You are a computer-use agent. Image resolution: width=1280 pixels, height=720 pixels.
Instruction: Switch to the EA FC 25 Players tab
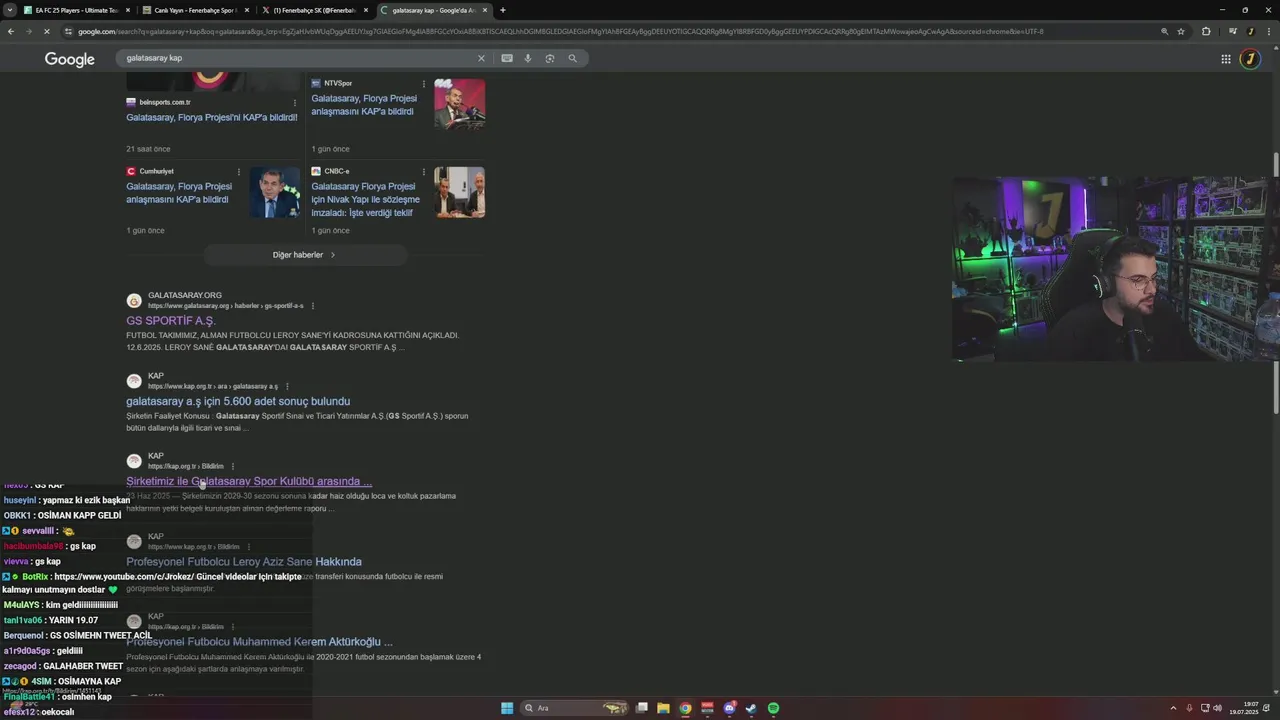(76, 10)
